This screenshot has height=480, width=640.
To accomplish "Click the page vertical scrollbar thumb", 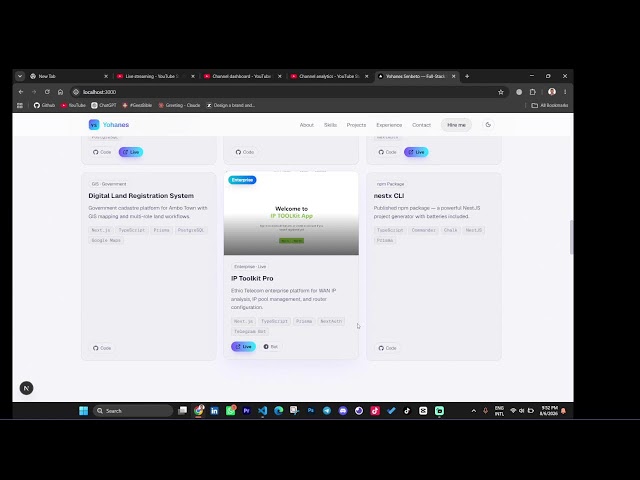I will click(x=571, y=237).
